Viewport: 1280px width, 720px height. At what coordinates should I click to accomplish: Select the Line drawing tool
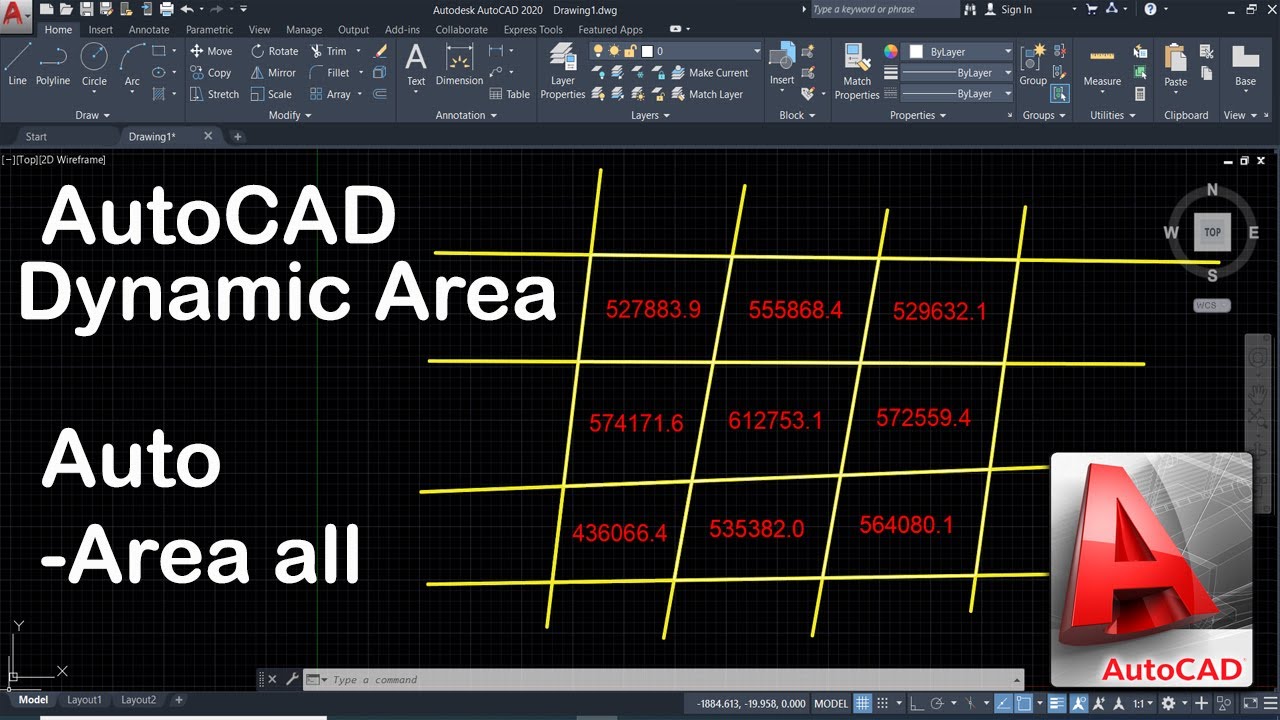(17, 65)
